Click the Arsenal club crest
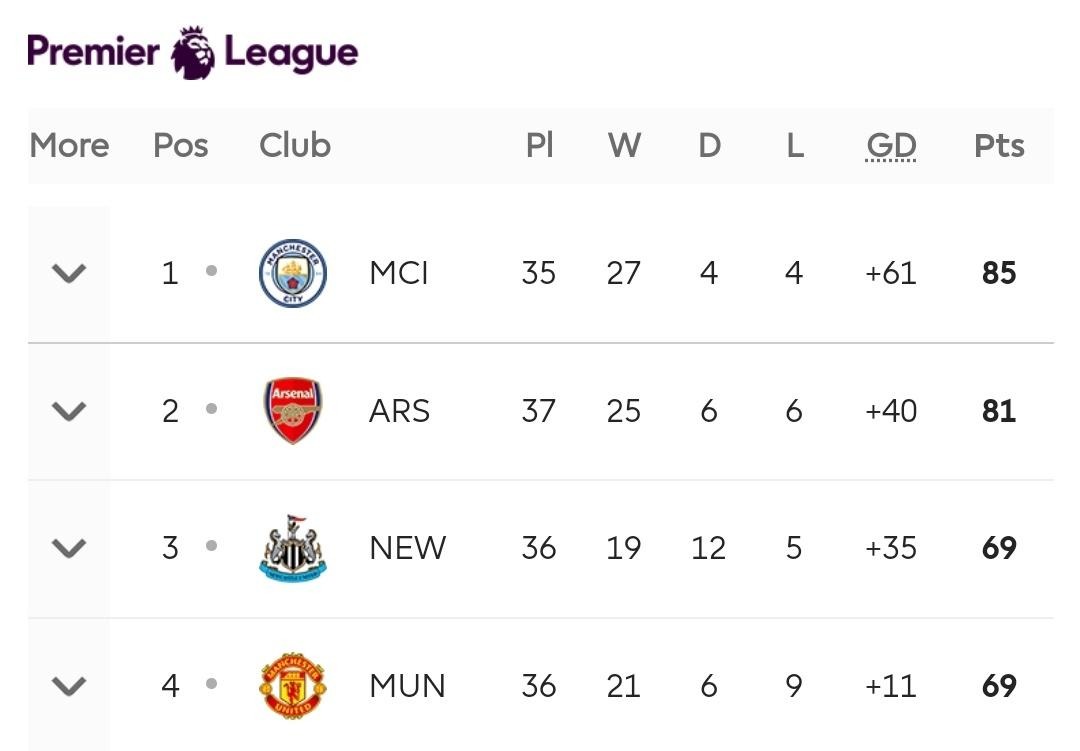 pos(293,411)
